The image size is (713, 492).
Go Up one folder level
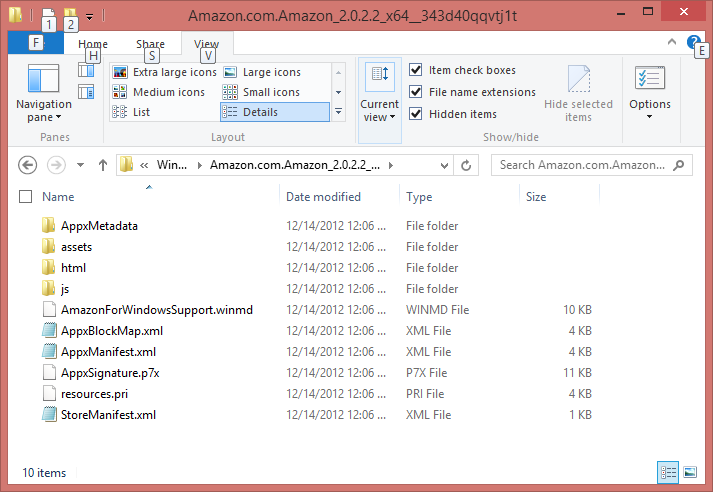(103, 165)
